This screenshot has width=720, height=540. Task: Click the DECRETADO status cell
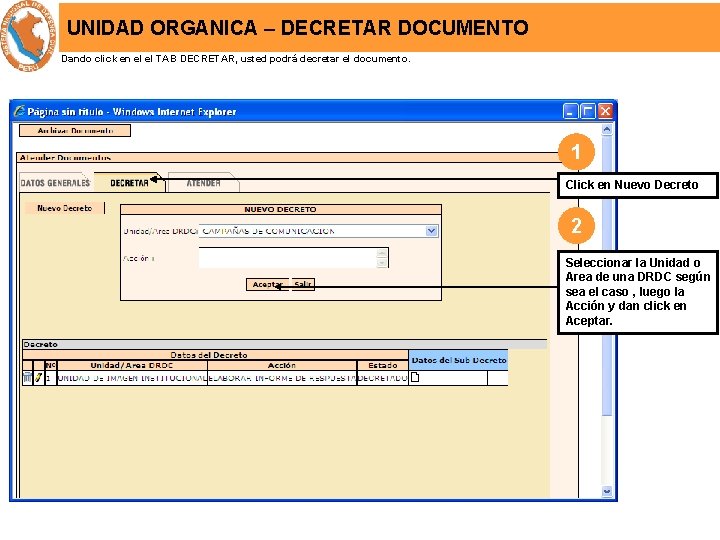pos(382,378)
